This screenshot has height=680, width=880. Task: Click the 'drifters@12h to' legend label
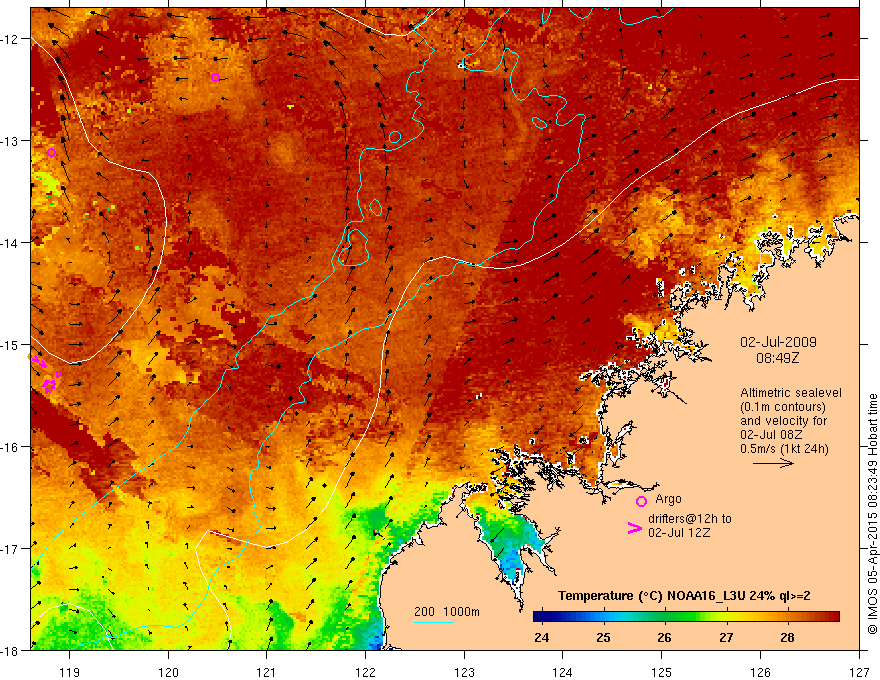point(690,519)
